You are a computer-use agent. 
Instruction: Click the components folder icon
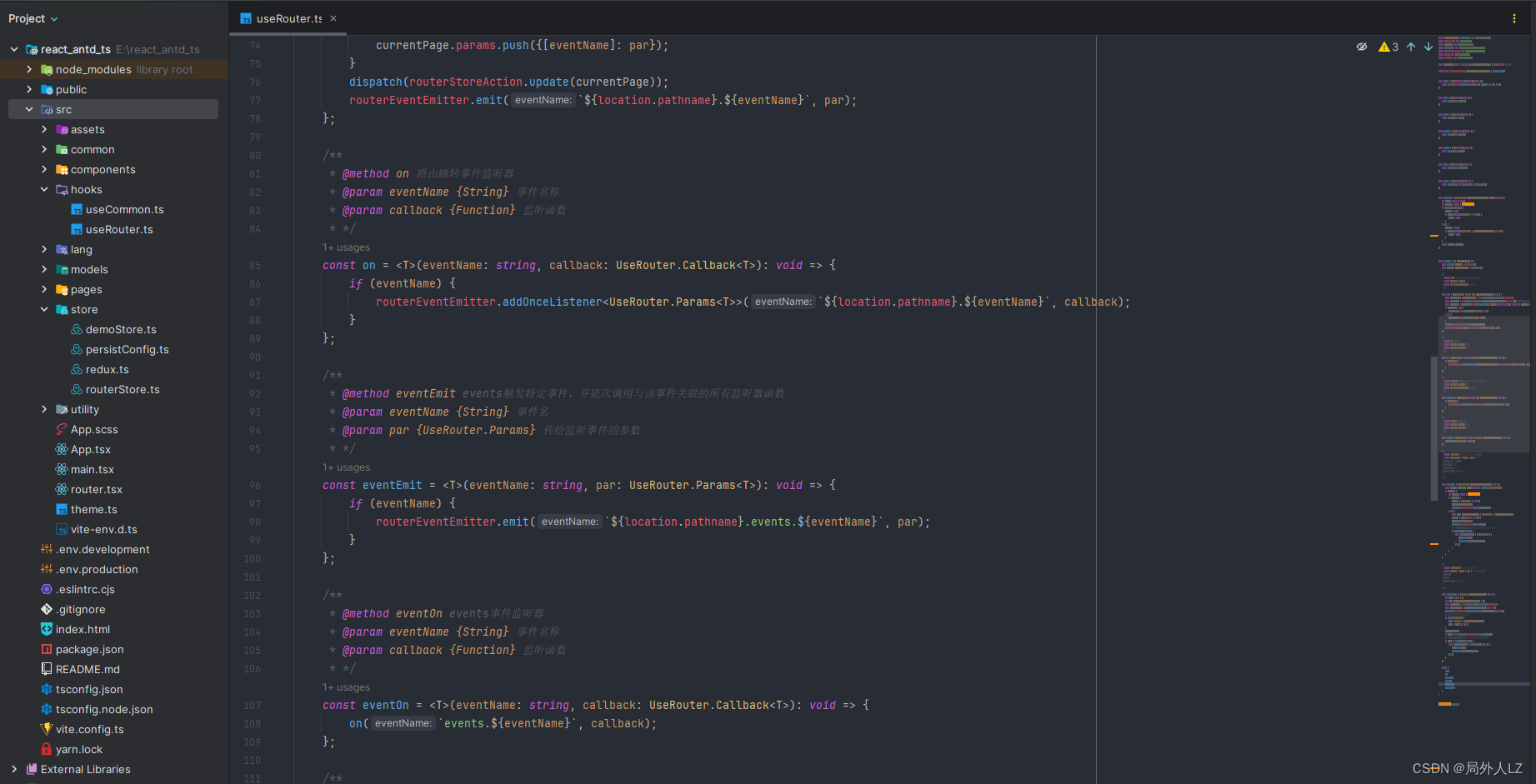(62, 169)
